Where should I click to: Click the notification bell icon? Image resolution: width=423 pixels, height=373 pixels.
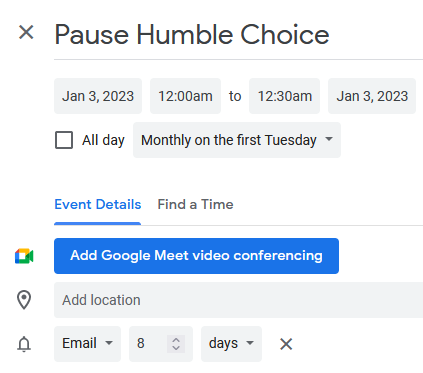(x=24, y=344)
